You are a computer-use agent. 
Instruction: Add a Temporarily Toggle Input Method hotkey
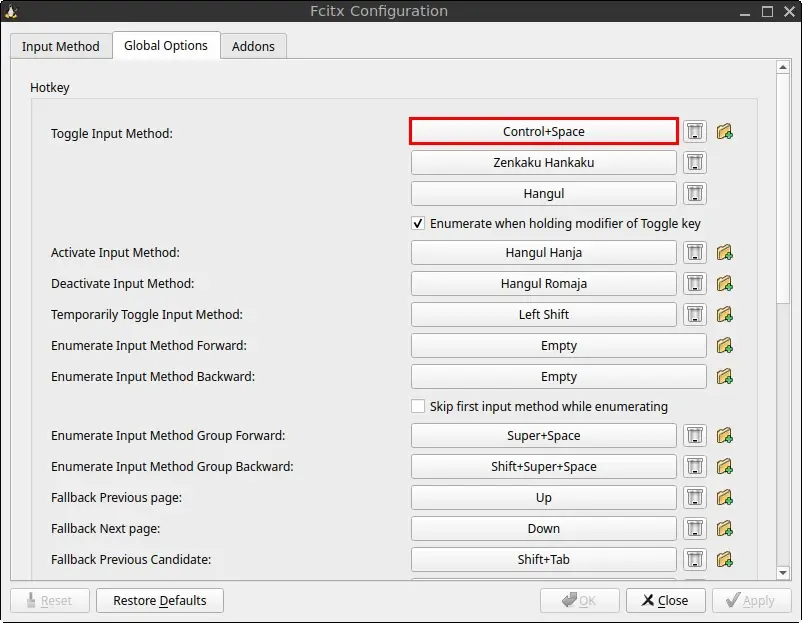[724, 314]
